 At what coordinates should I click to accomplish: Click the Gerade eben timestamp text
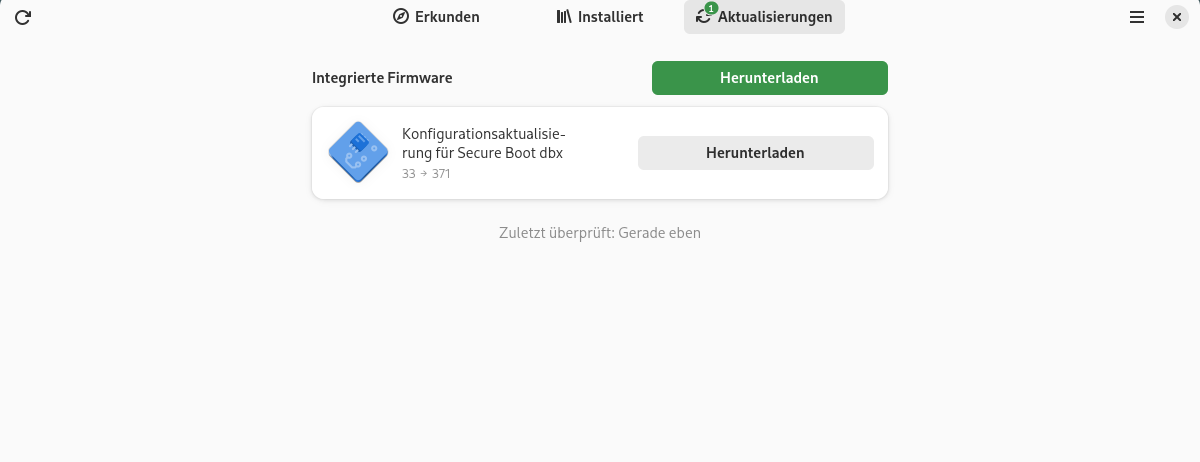pyautogui.click(x=660, y=233)
